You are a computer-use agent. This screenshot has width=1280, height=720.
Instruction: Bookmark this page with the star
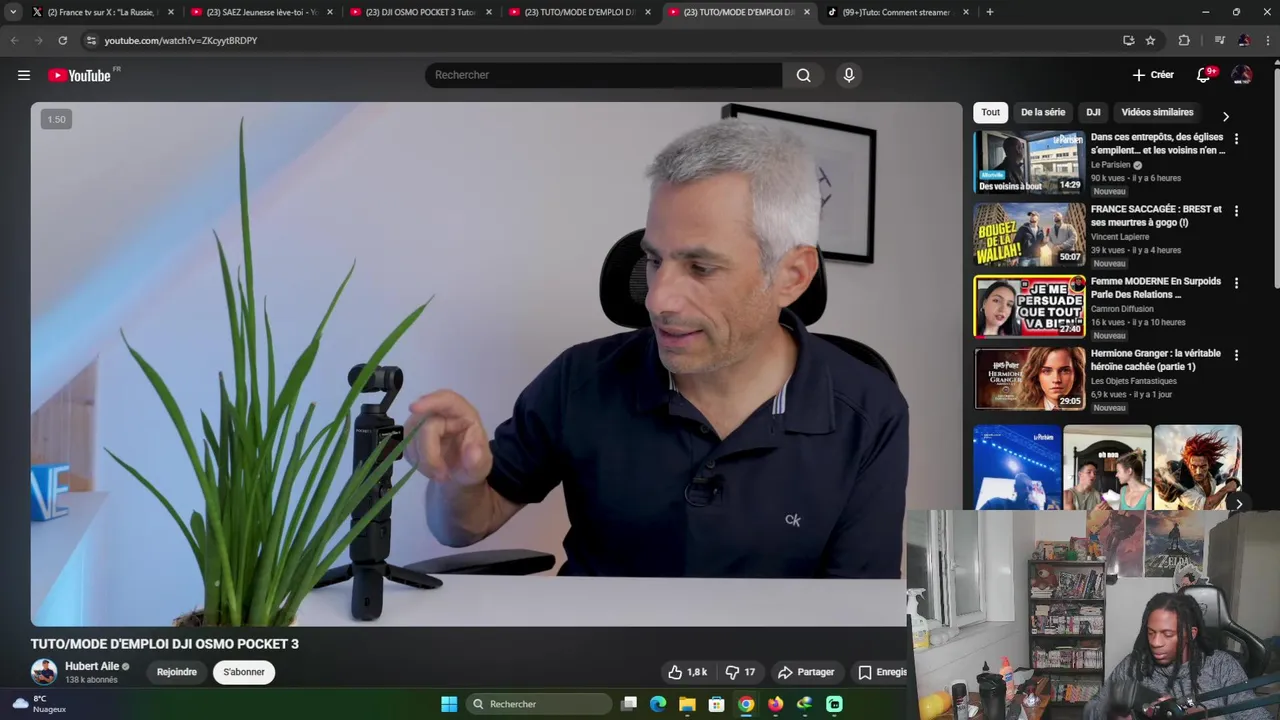(1150, 40)
